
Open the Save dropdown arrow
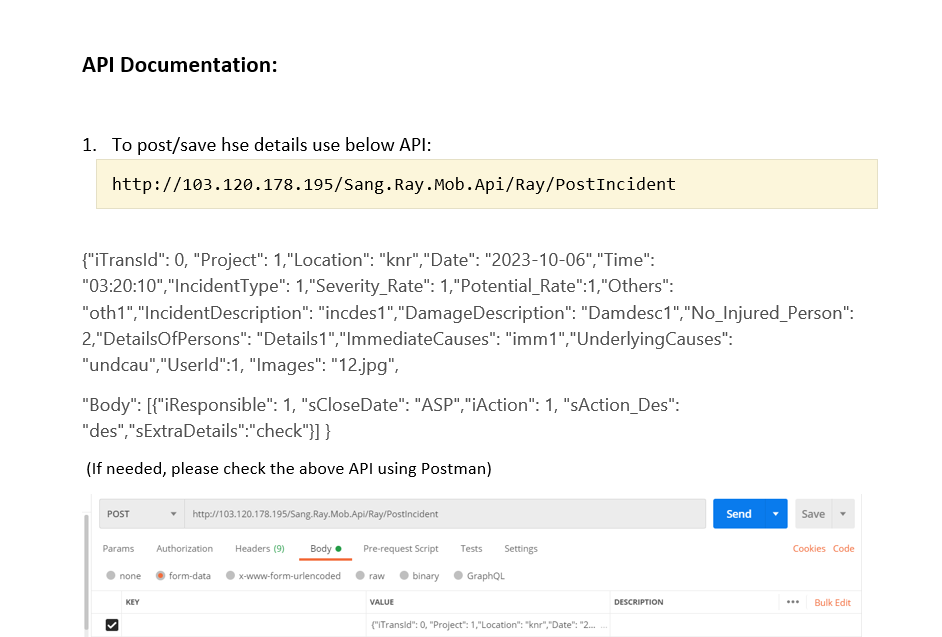[x=843, y=514]
